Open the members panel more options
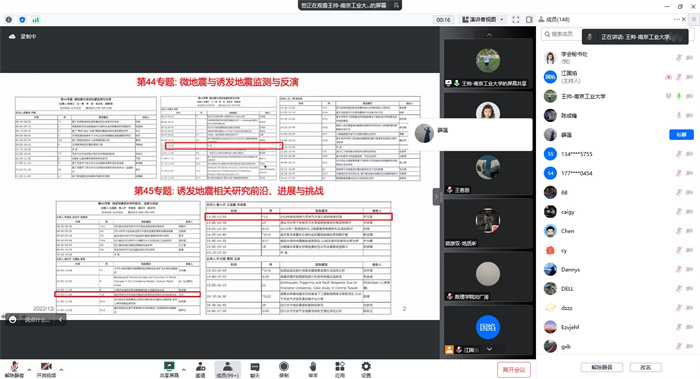 click(677, 19)
